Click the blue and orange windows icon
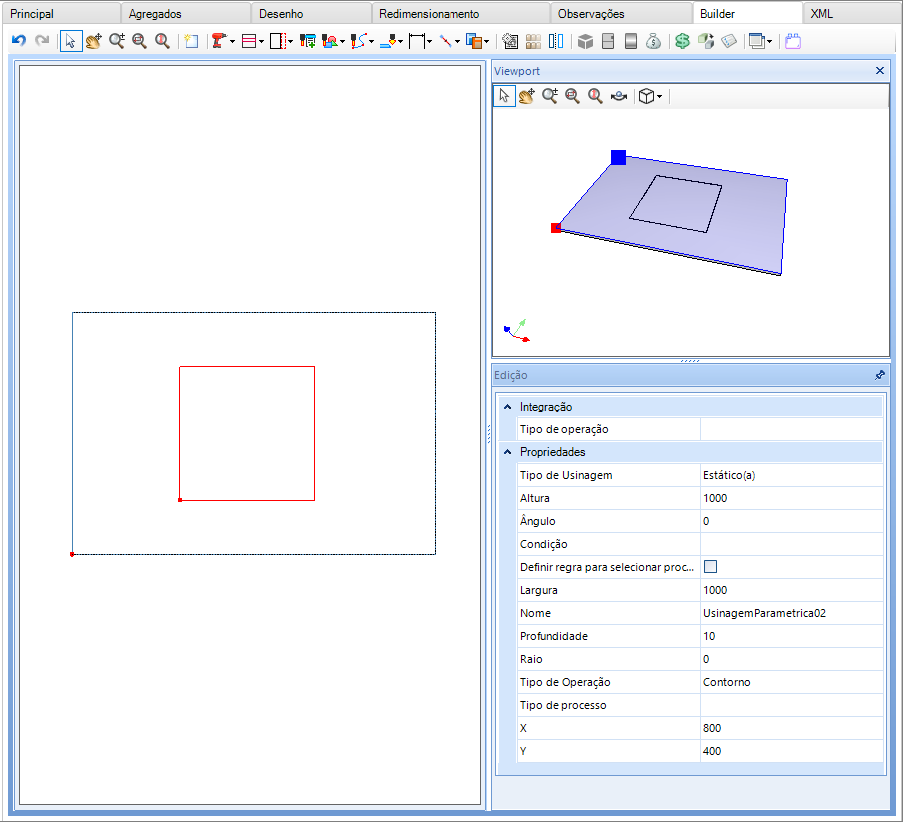Image resolution: width=916 pixels, height=831 pixels. 474,41
